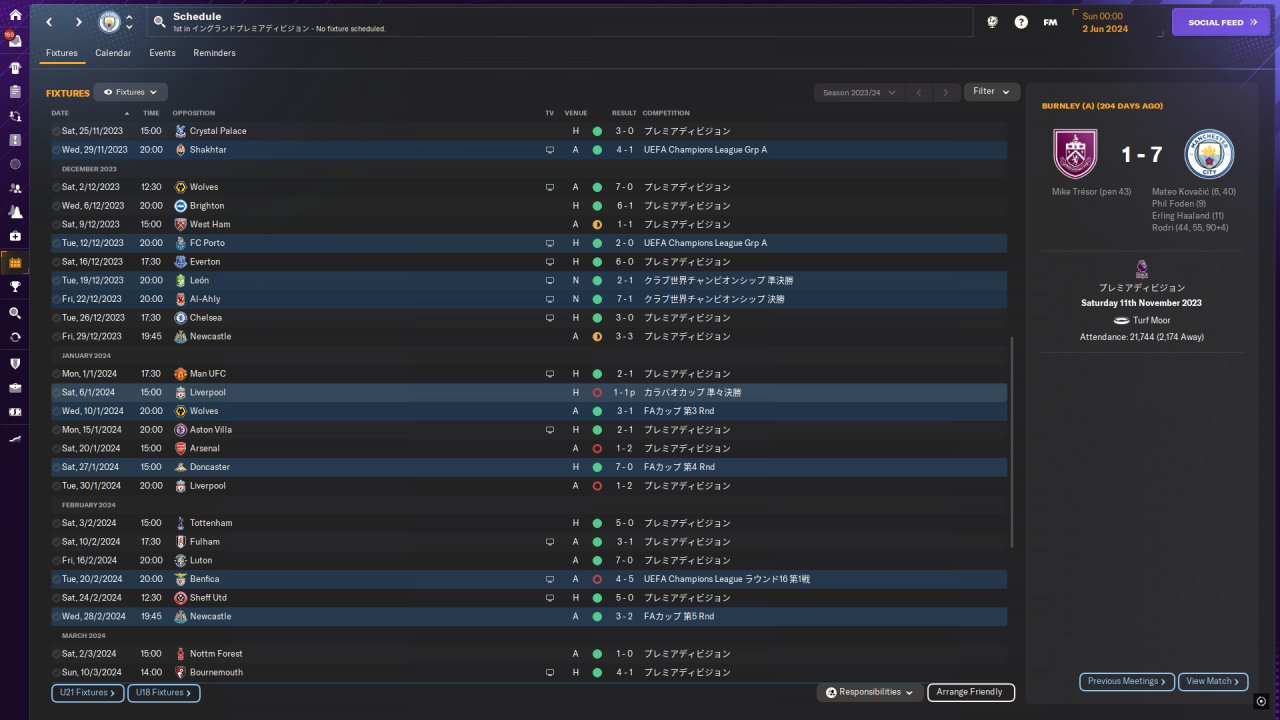Open the Fixtures view dropdown
1280x720 pixels.
point(130,92)
